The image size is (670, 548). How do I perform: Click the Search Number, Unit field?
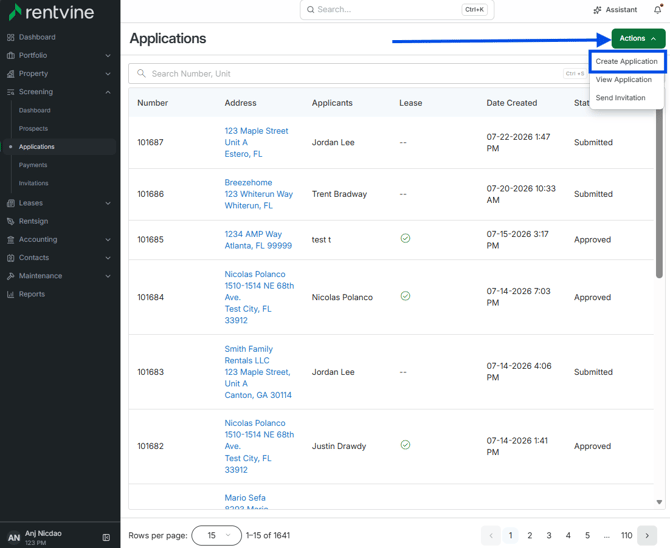(x=358, y=74)
